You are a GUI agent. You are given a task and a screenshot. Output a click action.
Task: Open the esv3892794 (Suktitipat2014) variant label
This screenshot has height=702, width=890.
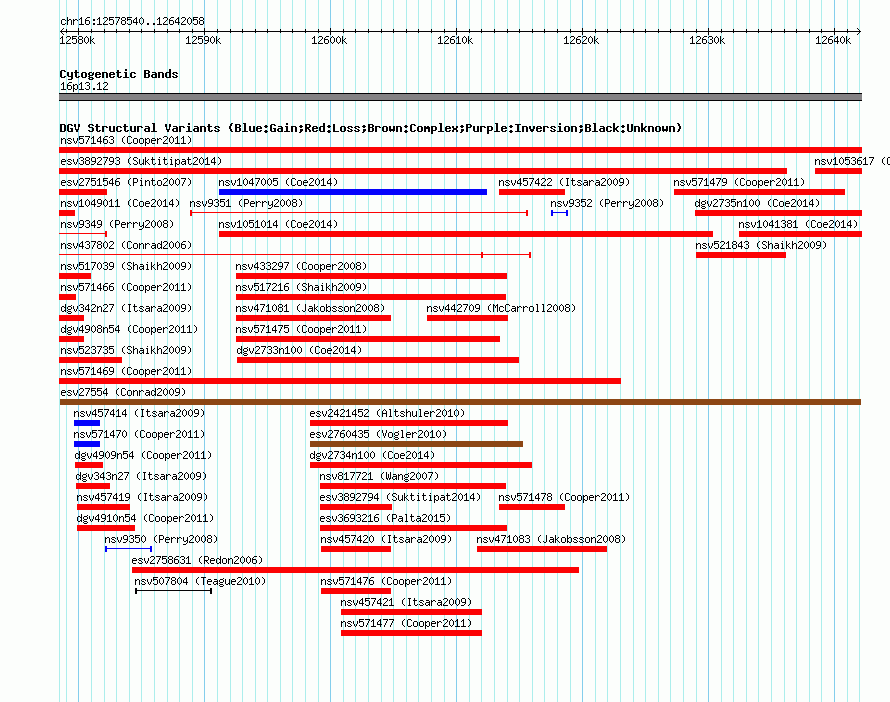tap(400, 497)
